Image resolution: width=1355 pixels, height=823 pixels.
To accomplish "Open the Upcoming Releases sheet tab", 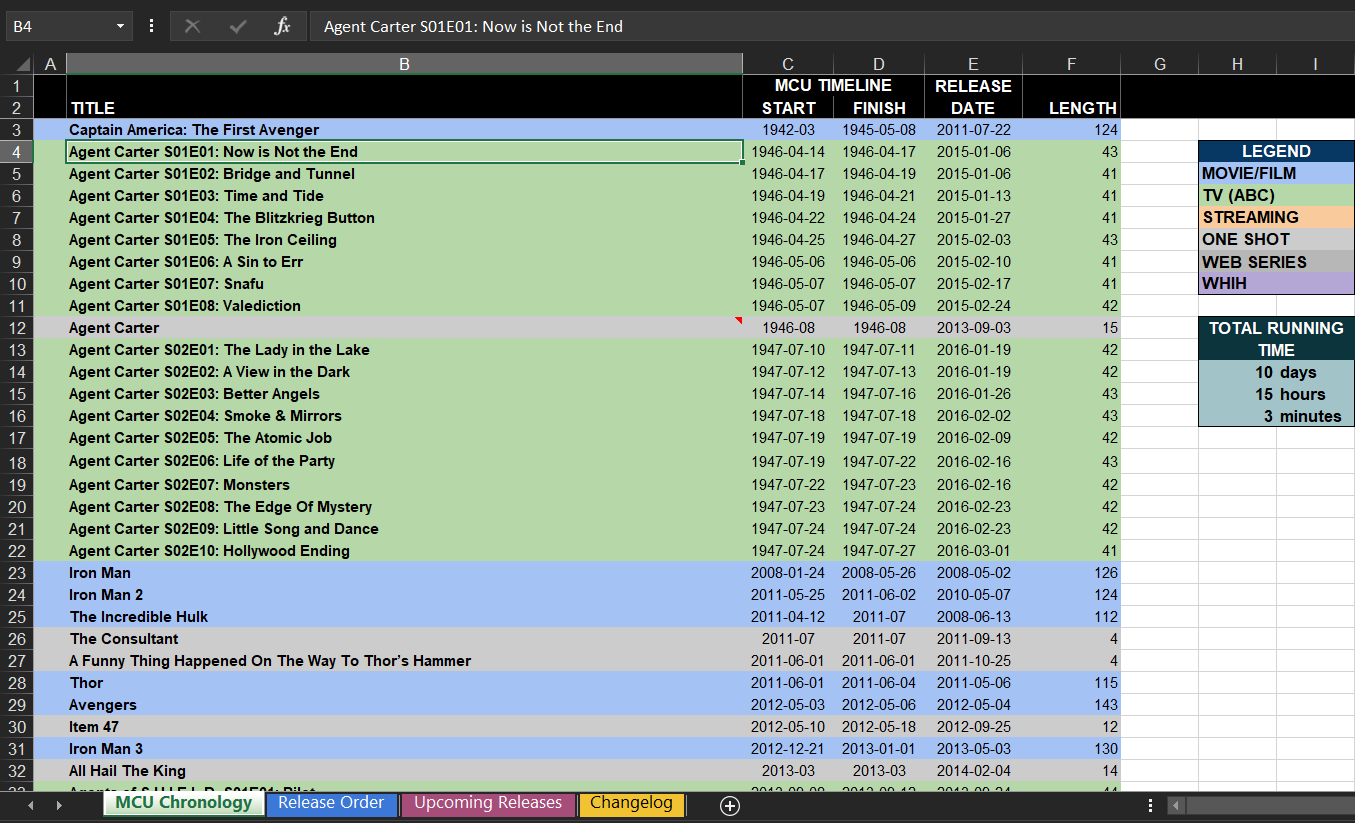I will click(x=488, y=803).
